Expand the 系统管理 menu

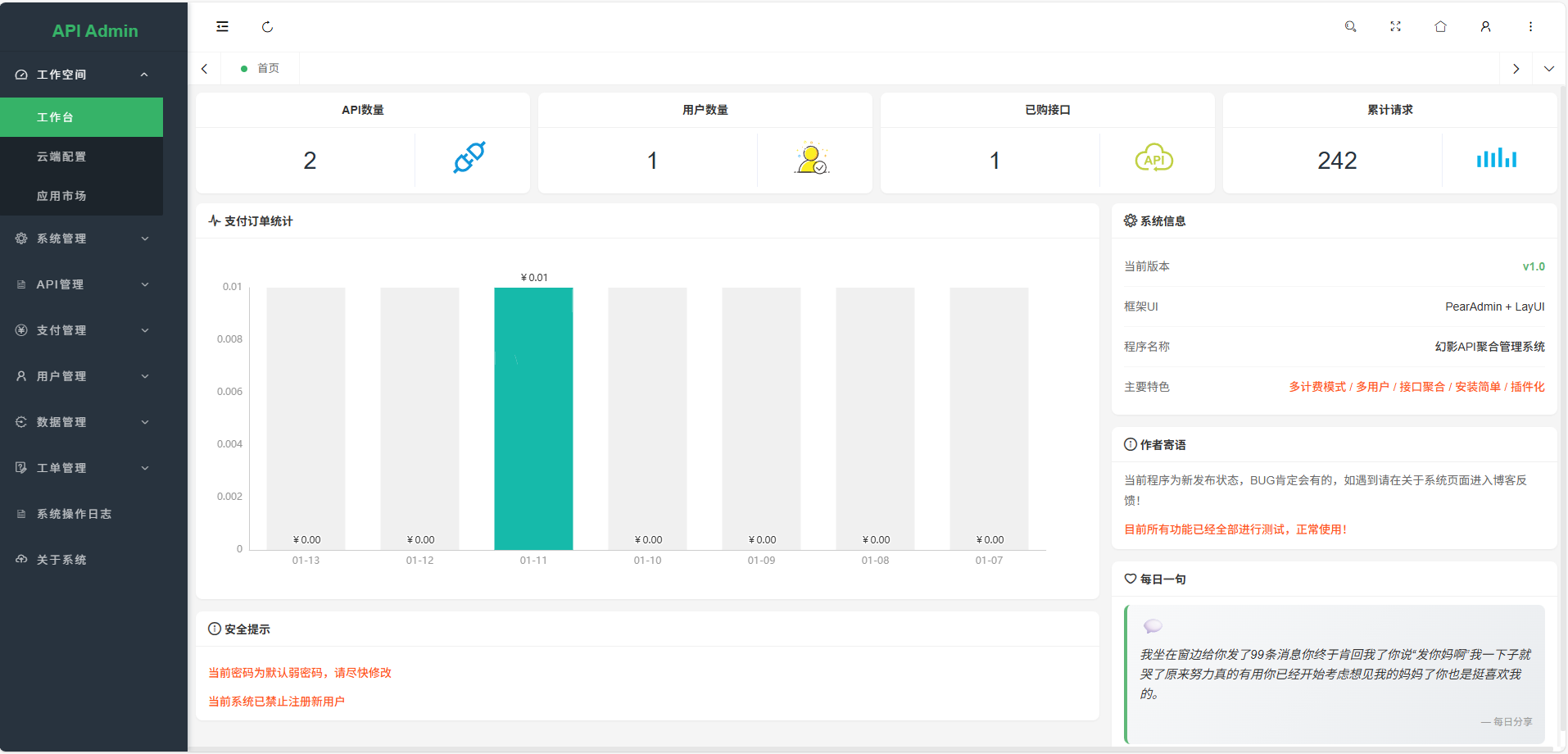82,238
